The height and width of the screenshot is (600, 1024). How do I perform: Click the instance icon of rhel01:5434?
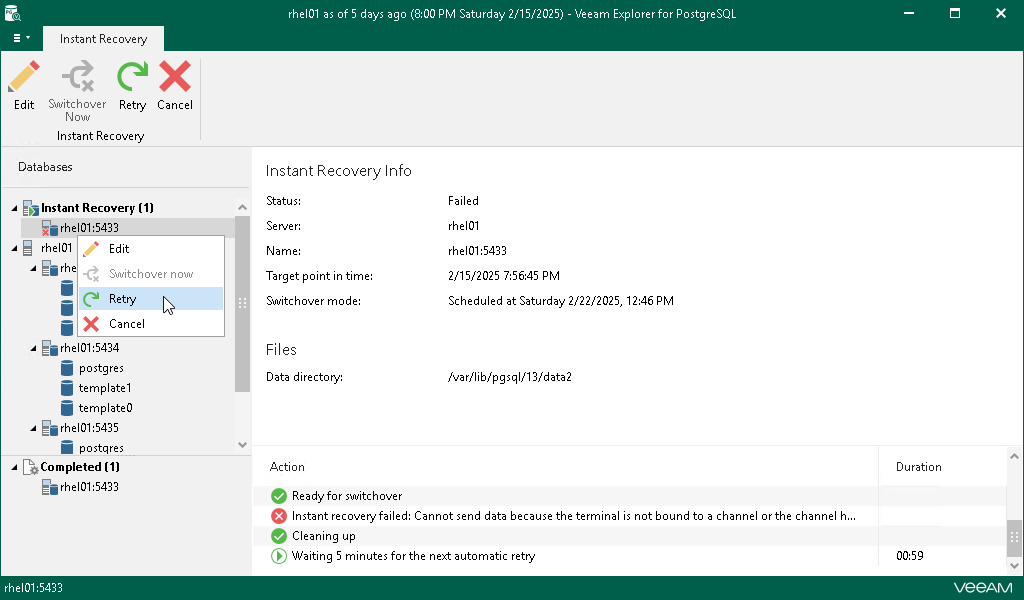pyautogui.click(x=50, y=348)
